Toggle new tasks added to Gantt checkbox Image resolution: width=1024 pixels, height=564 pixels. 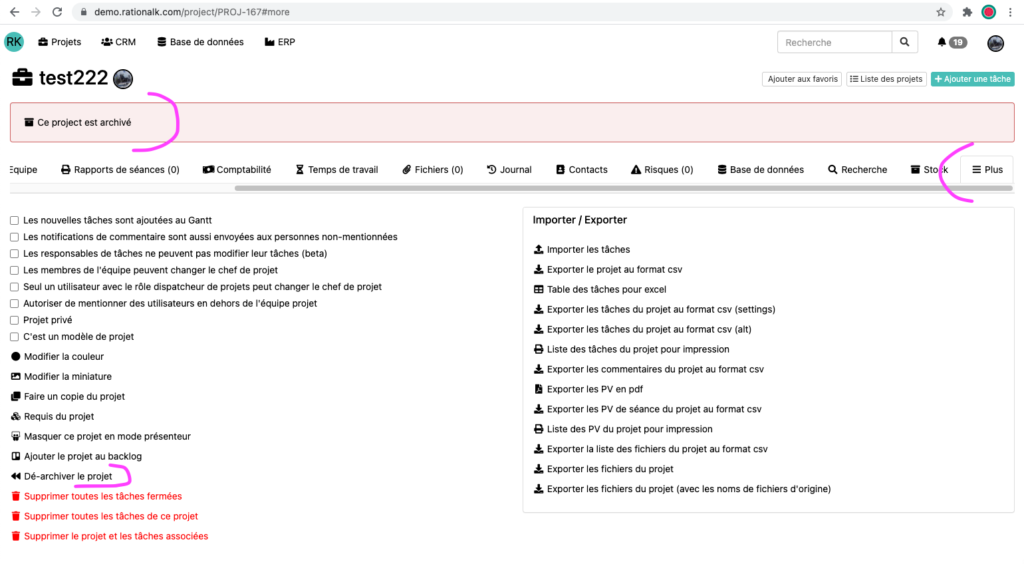[x=15, y=220]
